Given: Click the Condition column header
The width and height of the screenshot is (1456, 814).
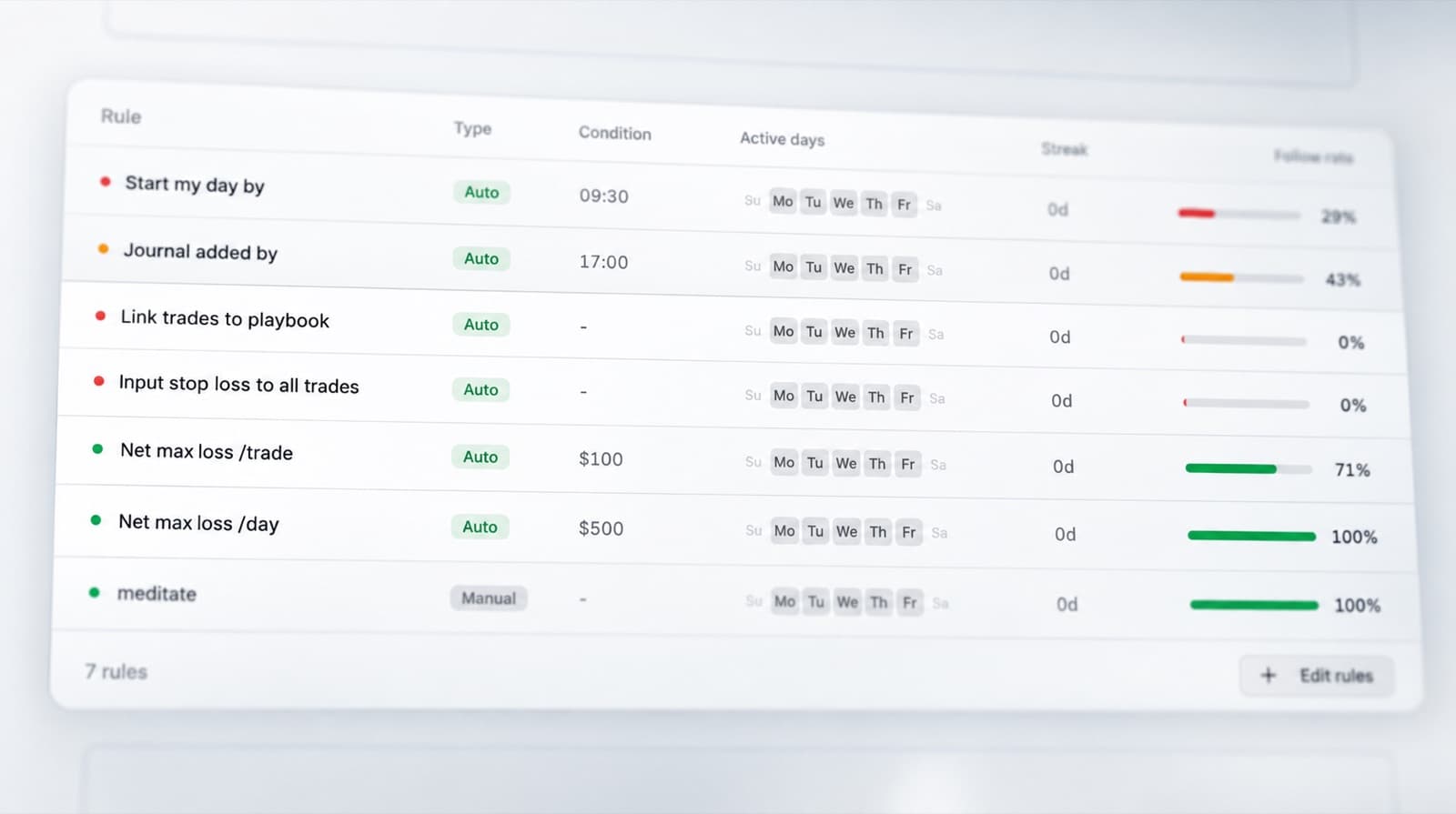Looking at the screenshot, I should pos(615,133).
